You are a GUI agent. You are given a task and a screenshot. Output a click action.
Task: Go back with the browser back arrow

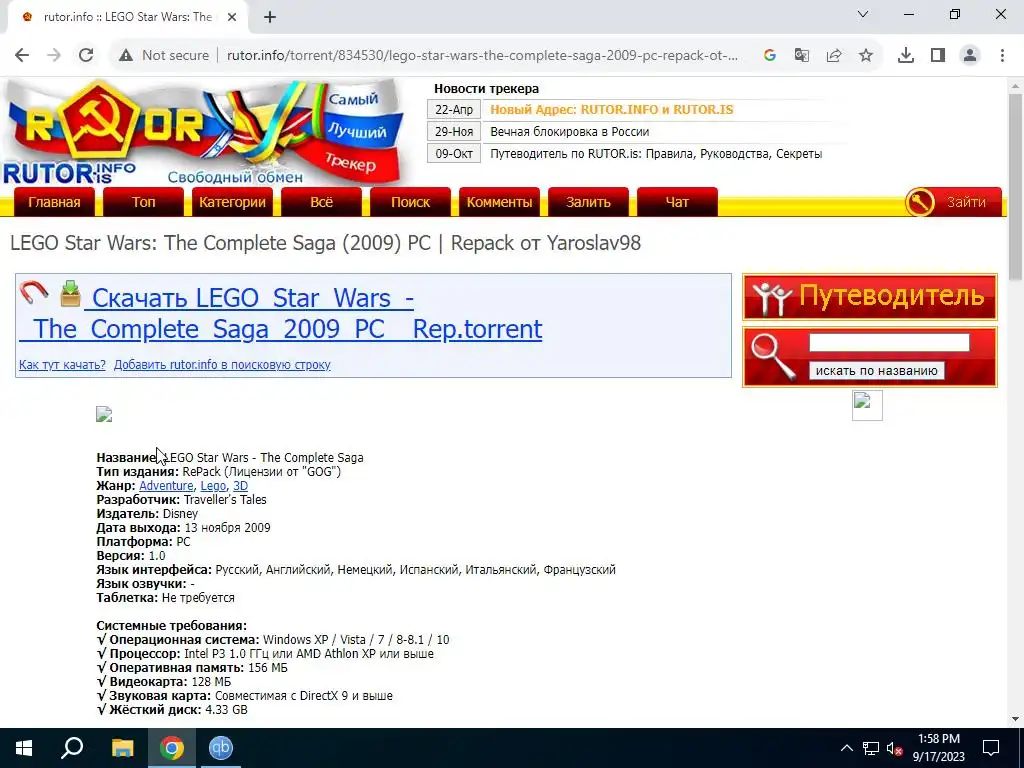[x=22, y=56]
